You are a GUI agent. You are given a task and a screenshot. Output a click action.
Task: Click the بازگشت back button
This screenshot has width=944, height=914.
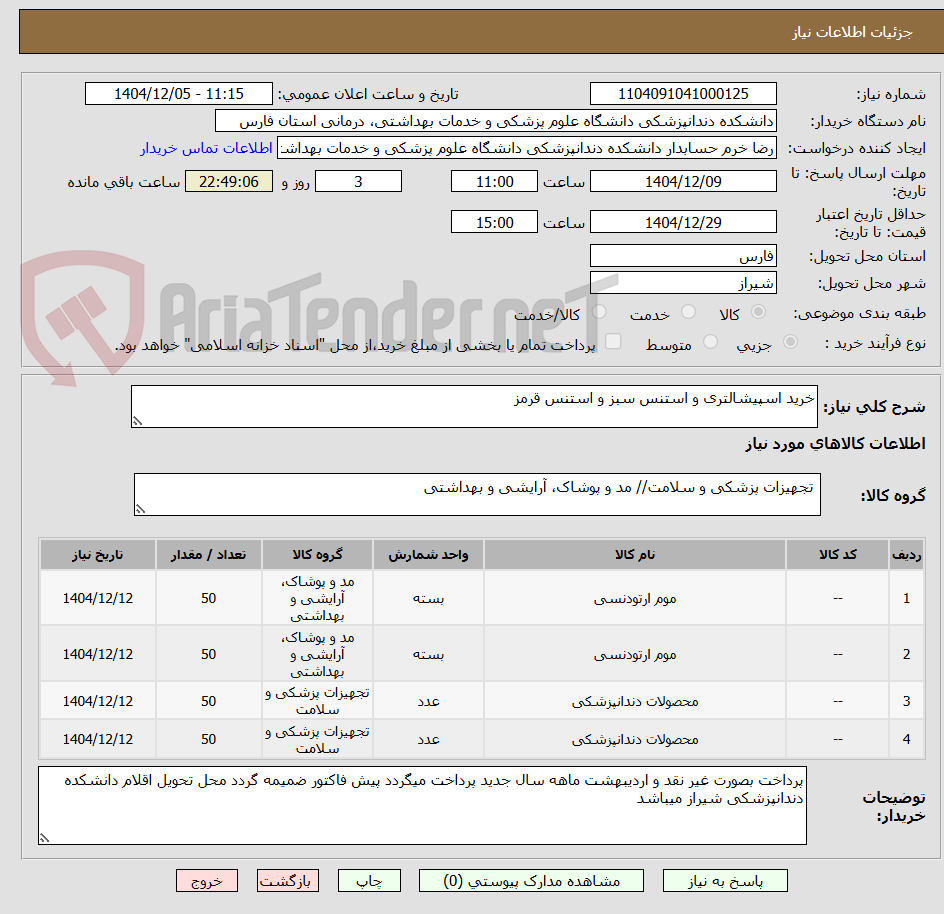point(288,881)
